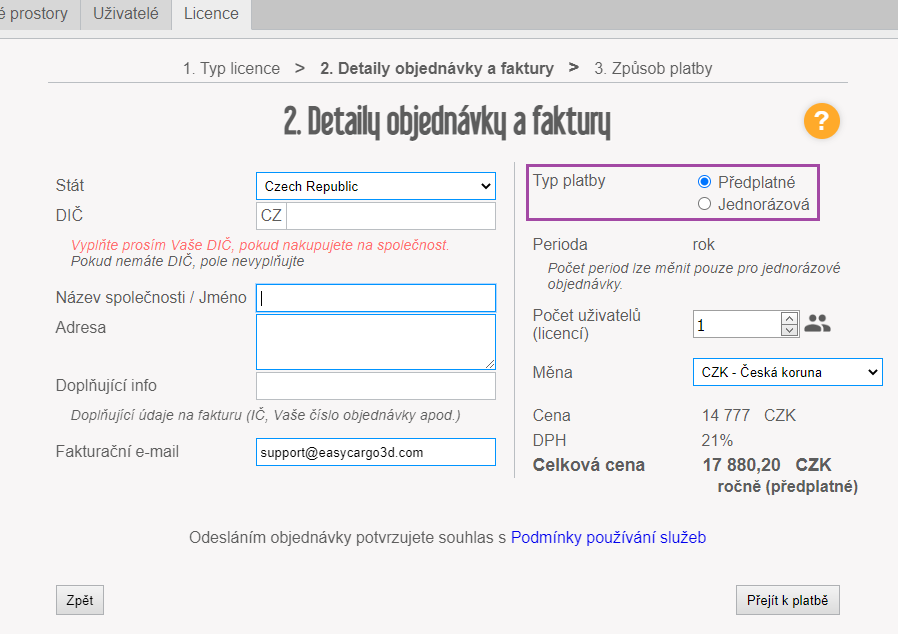Click the Počet uživatelů number field
The height and width of the screenshot is (634, 898).
[735, 325]
